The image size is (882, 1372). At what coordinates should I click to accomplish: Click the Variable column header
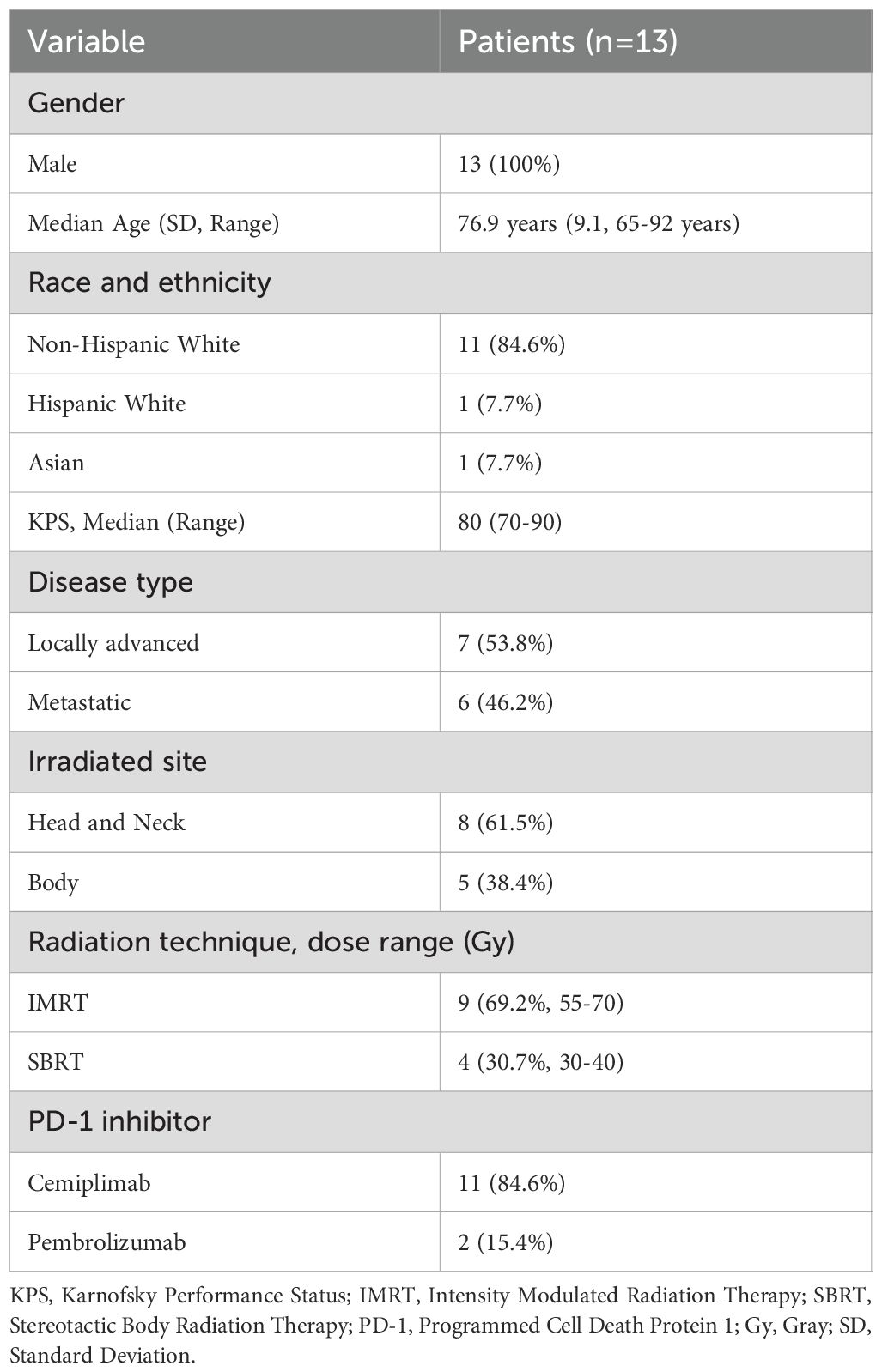(87, 42)
